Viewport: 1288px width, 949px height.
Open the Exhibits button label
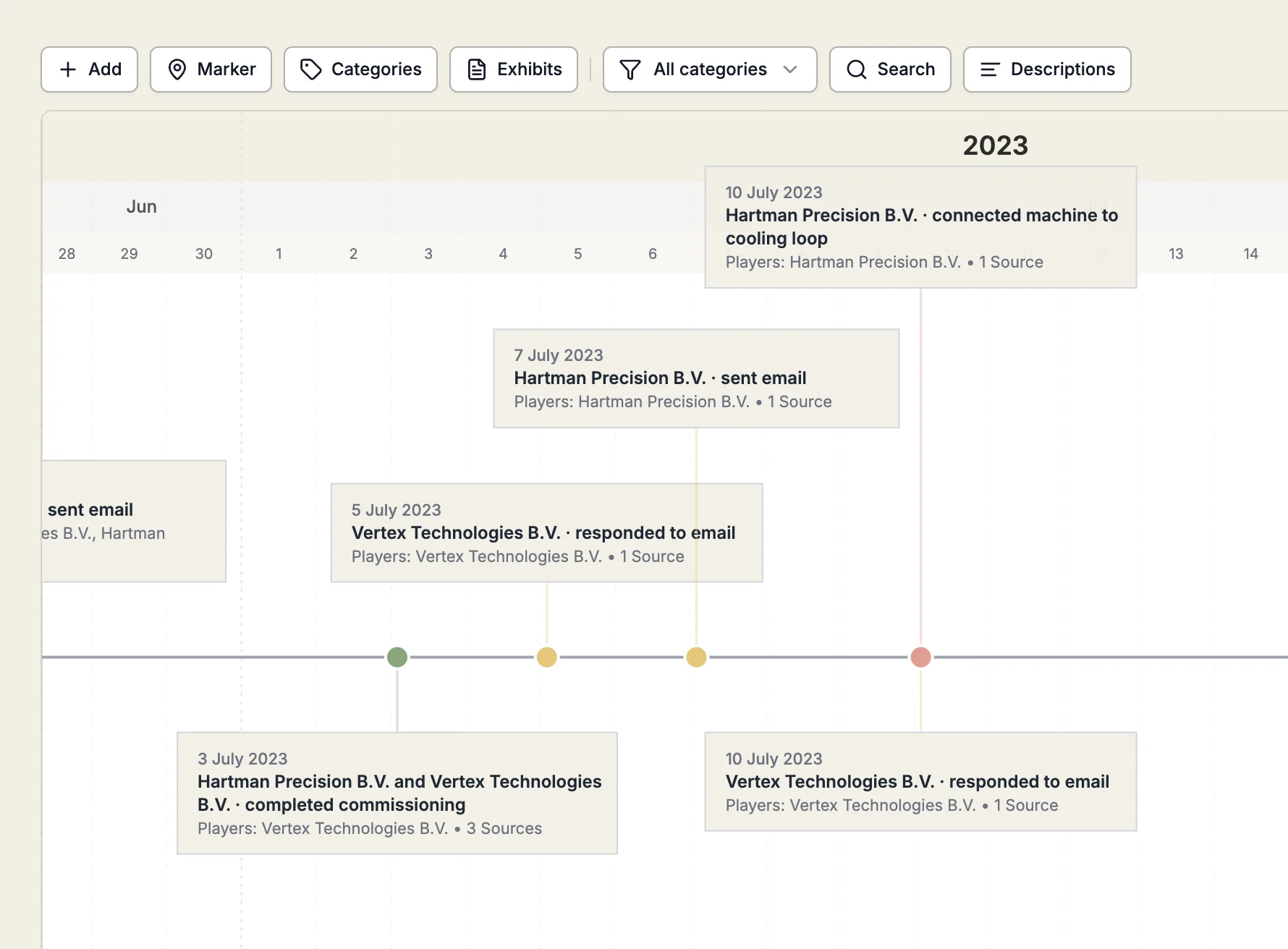[530, 69]
